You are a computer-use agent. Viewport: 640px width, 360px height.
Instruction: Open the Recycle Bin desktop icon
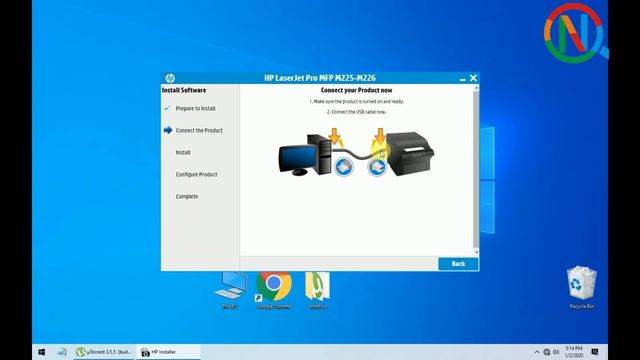582,287
